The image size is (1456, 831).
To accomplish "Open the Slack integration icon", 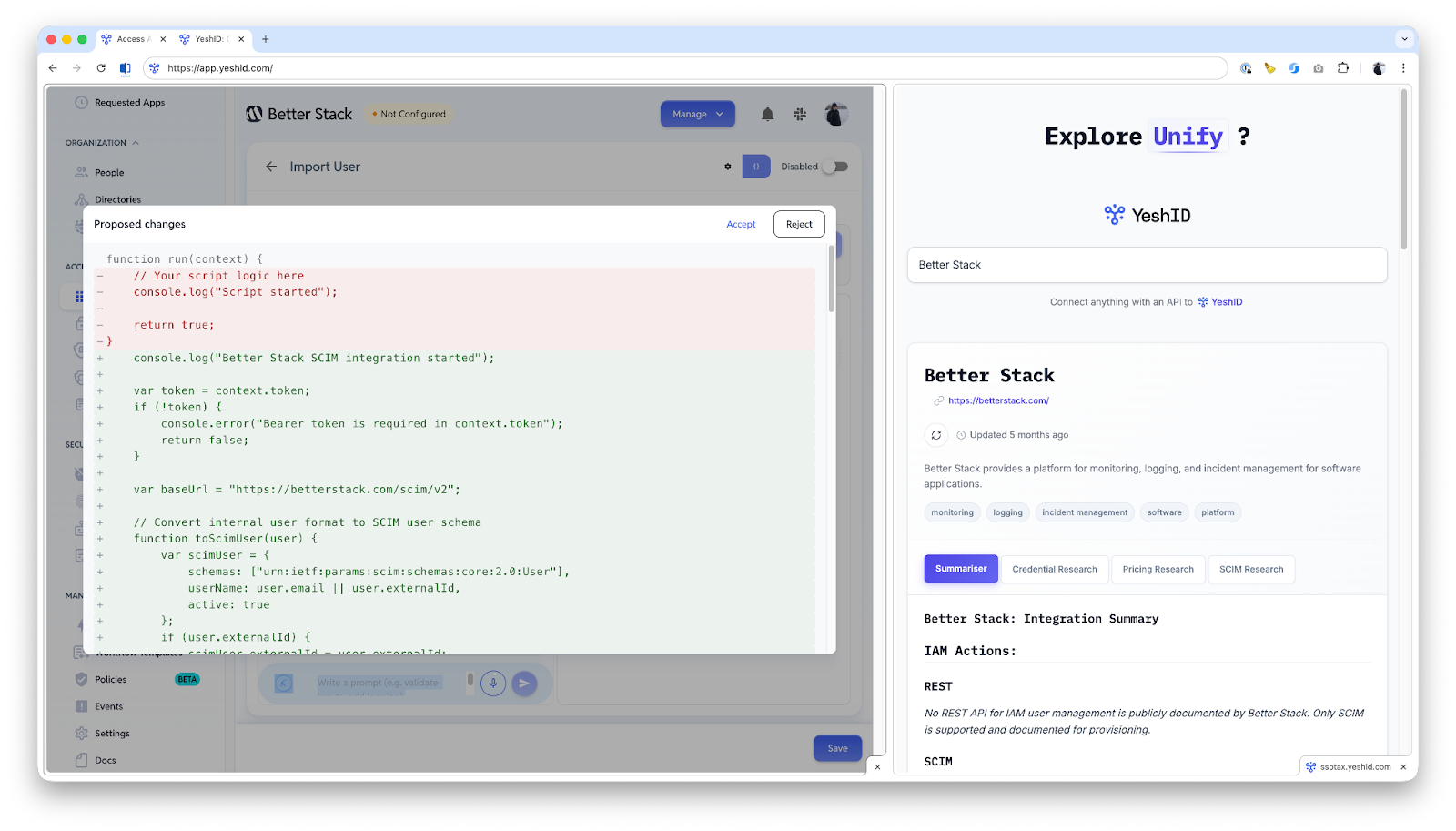I will click(800, 114).
